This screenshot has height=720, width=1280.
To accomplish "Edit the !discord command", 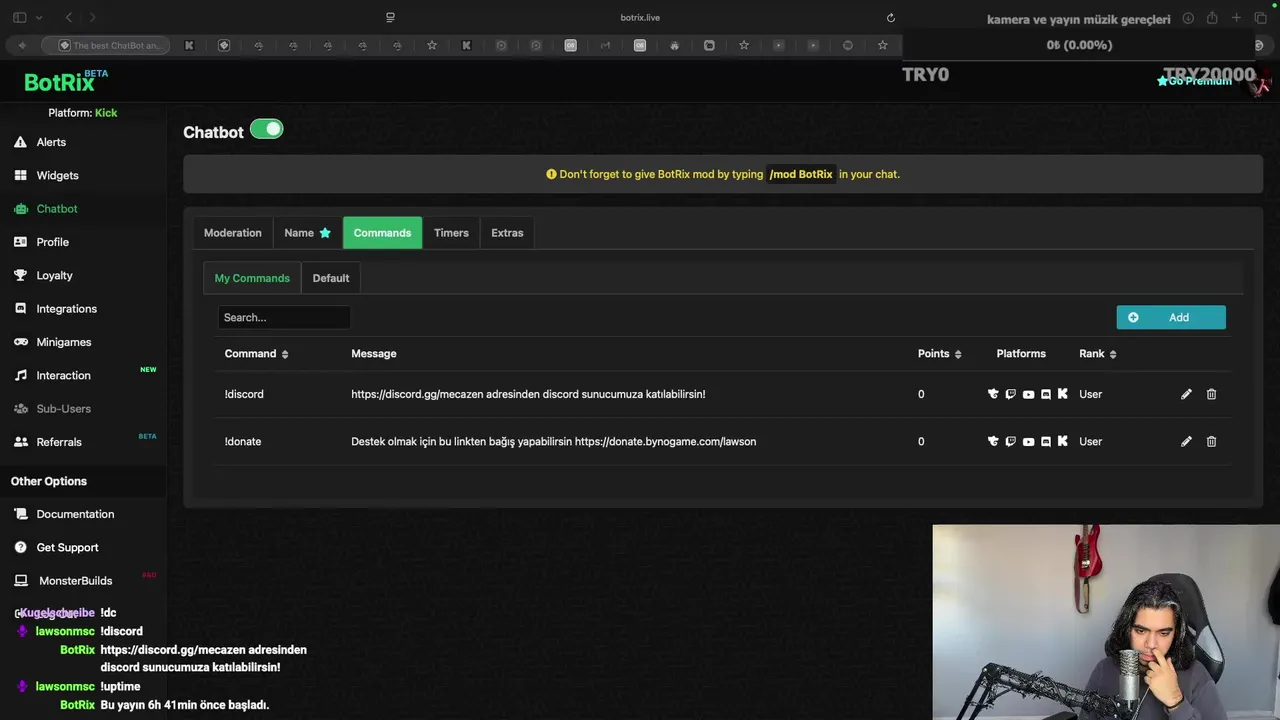I will coord(1186,394).
